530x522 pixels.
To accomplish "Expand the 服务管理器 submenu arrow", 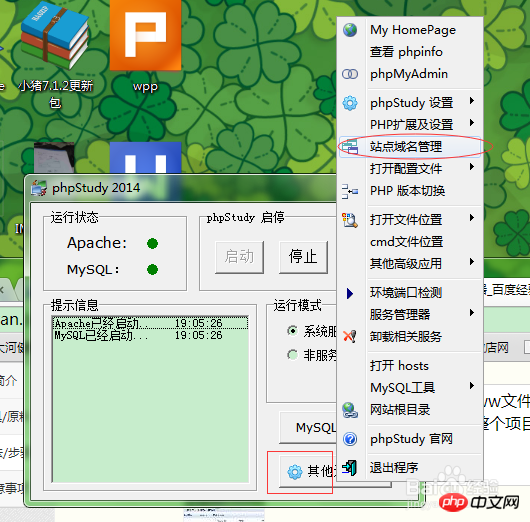I will (x=472, y=313).
